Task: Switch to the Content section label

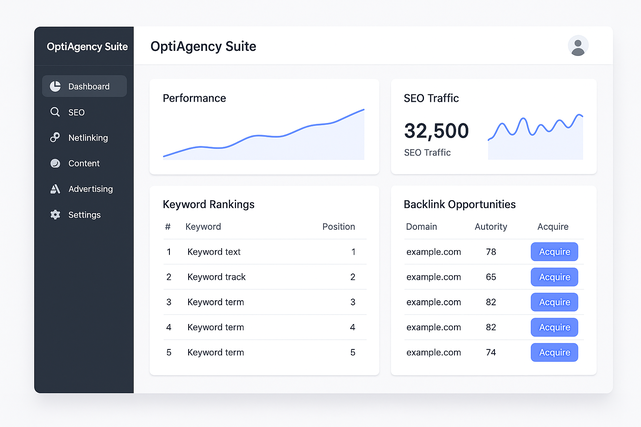Action: [x=84, y=163]
